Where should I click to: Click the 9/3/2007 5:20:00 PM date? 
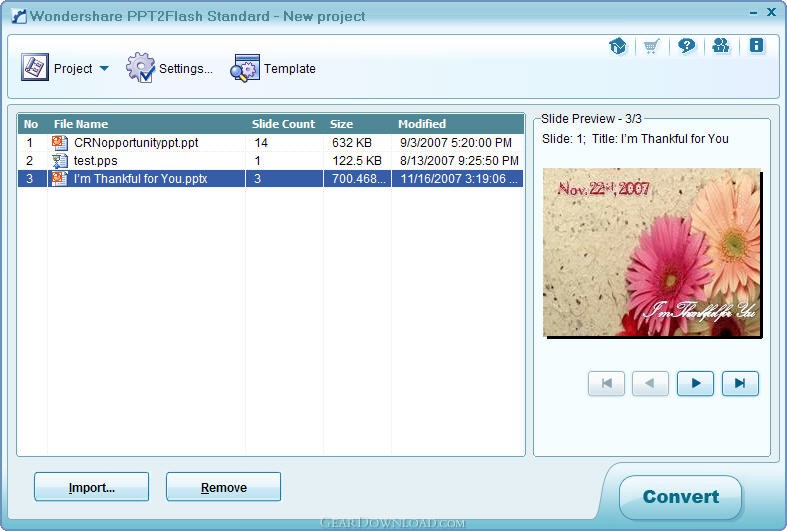click(456, 143)
